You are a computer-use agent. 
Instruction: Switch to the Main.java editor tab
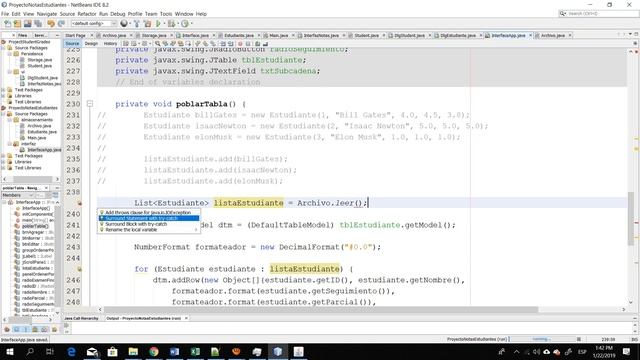point(278,36)
